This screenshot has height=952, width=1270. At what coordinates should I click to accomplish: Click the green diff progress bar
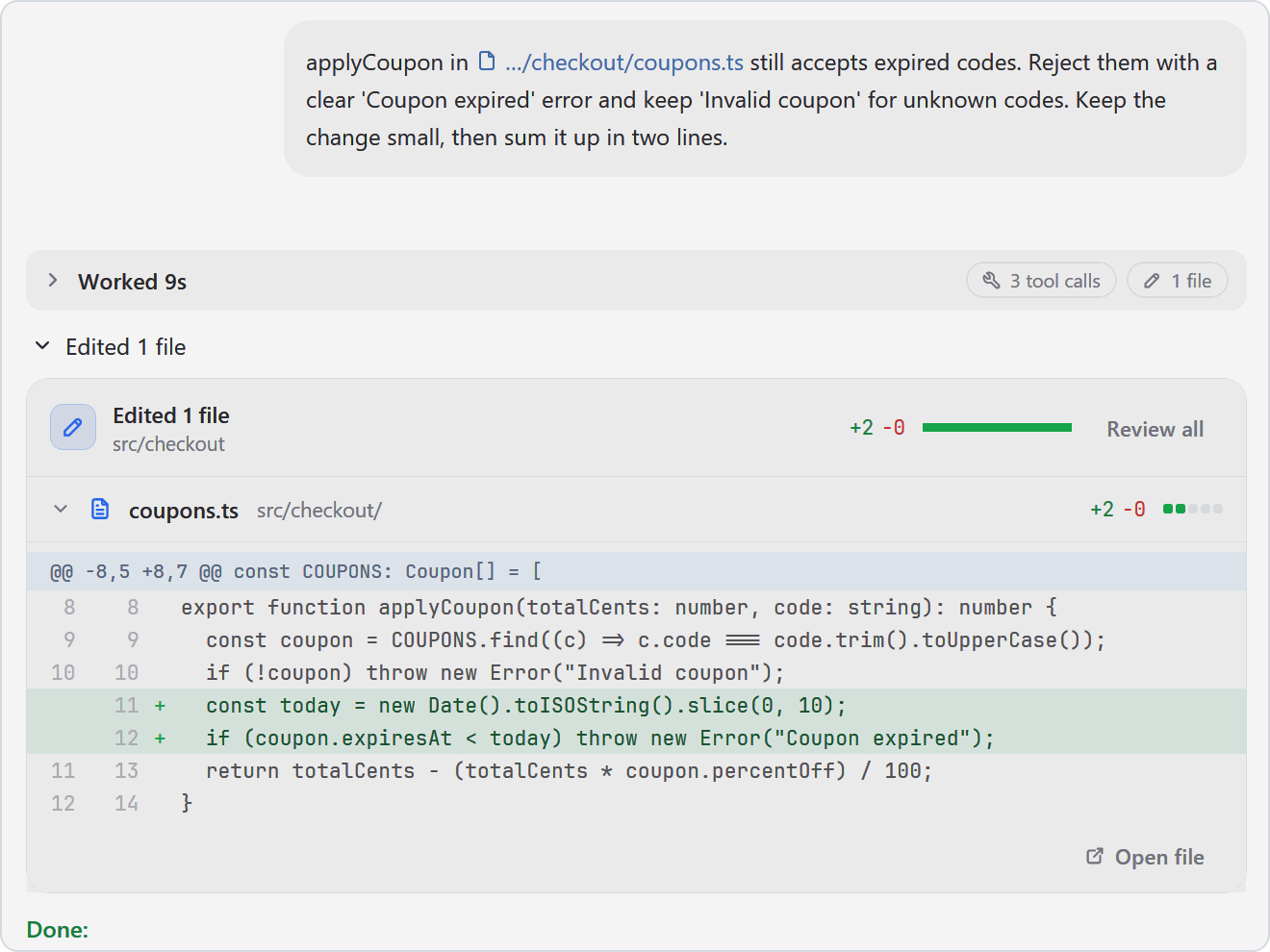[x=997, y=428]
